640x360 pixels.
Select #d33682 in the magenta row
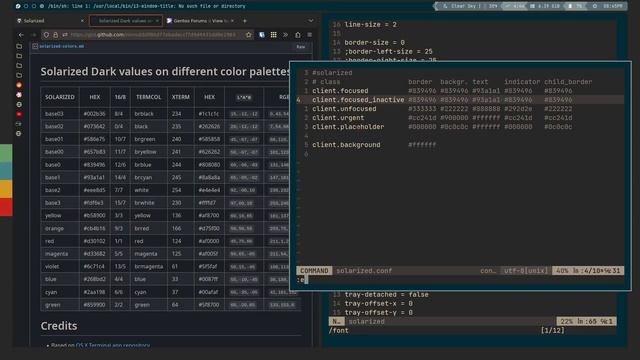coord(94,254)
